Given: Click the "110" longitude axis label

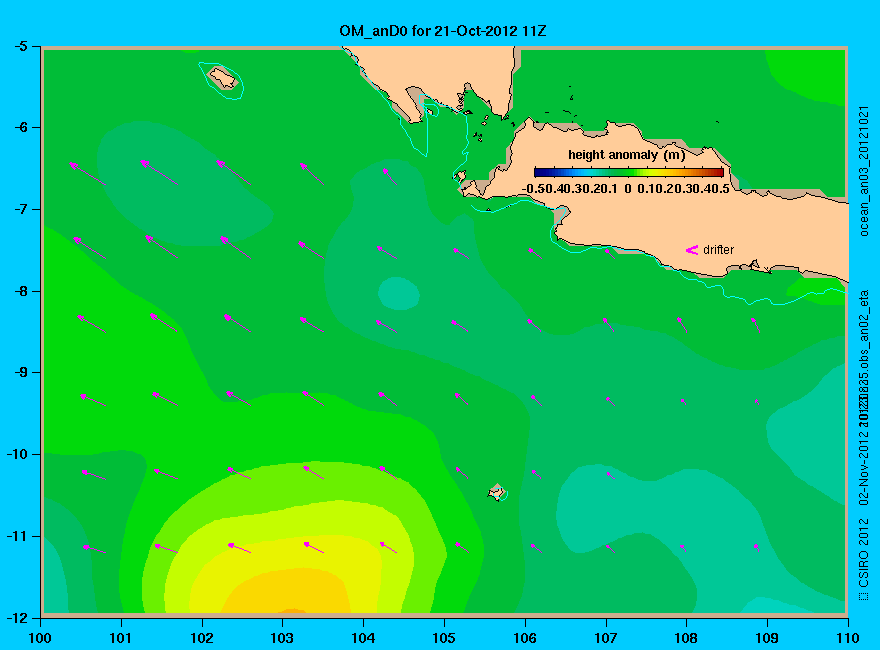Looking at the screenshot, I should [x=847, y=638].
